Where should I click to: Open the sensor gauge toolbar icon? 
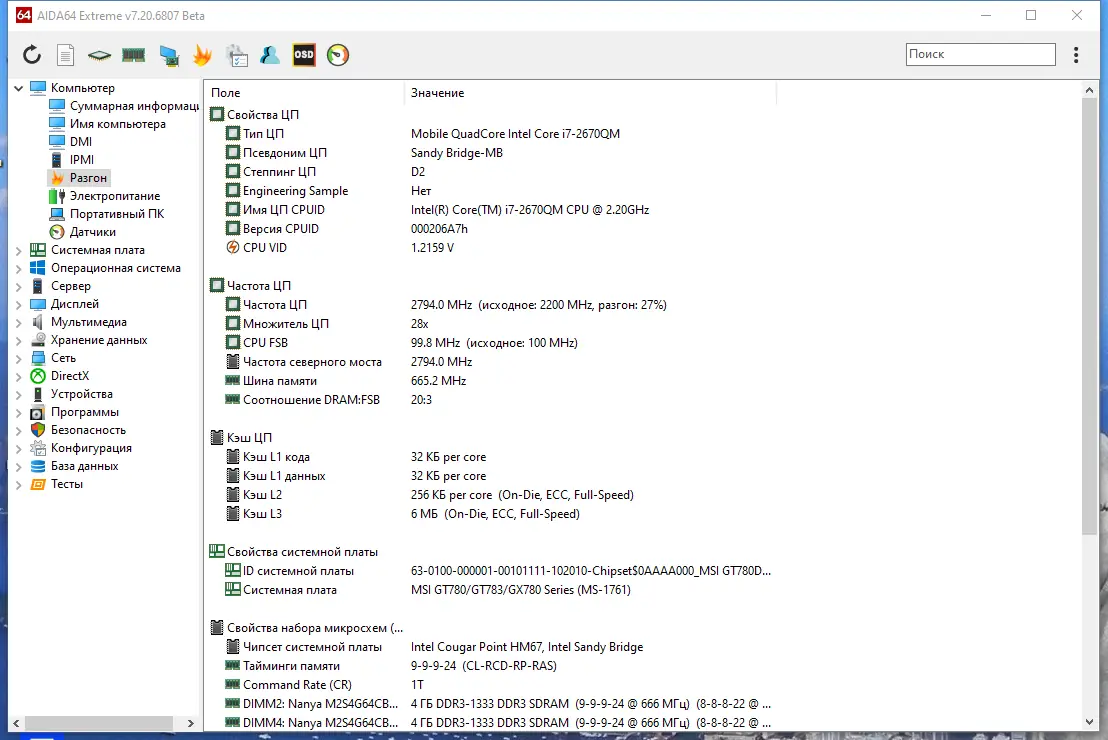[338, 54]
